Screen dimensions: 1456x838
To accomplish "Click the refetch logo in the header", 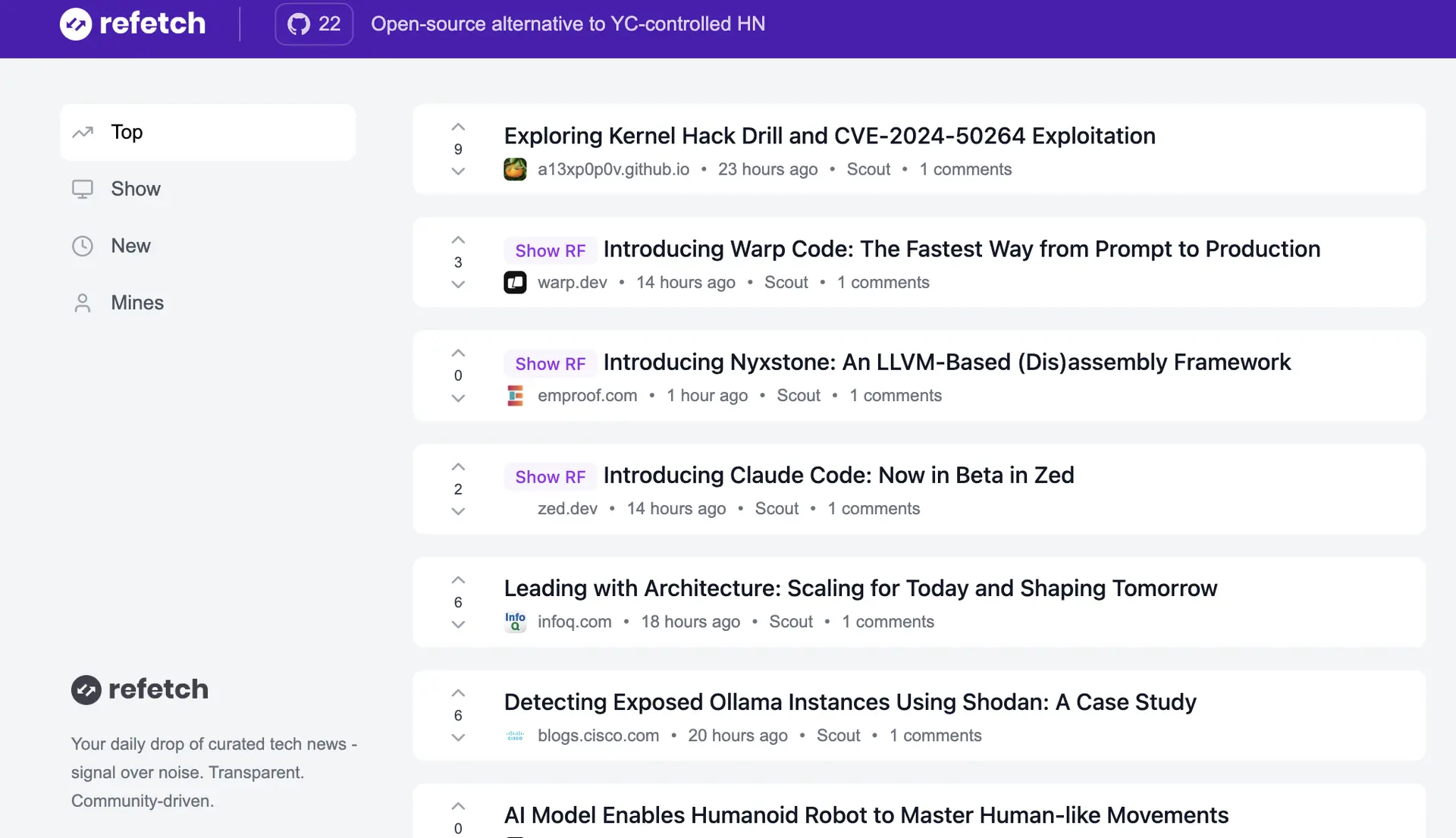I will 133,24.
